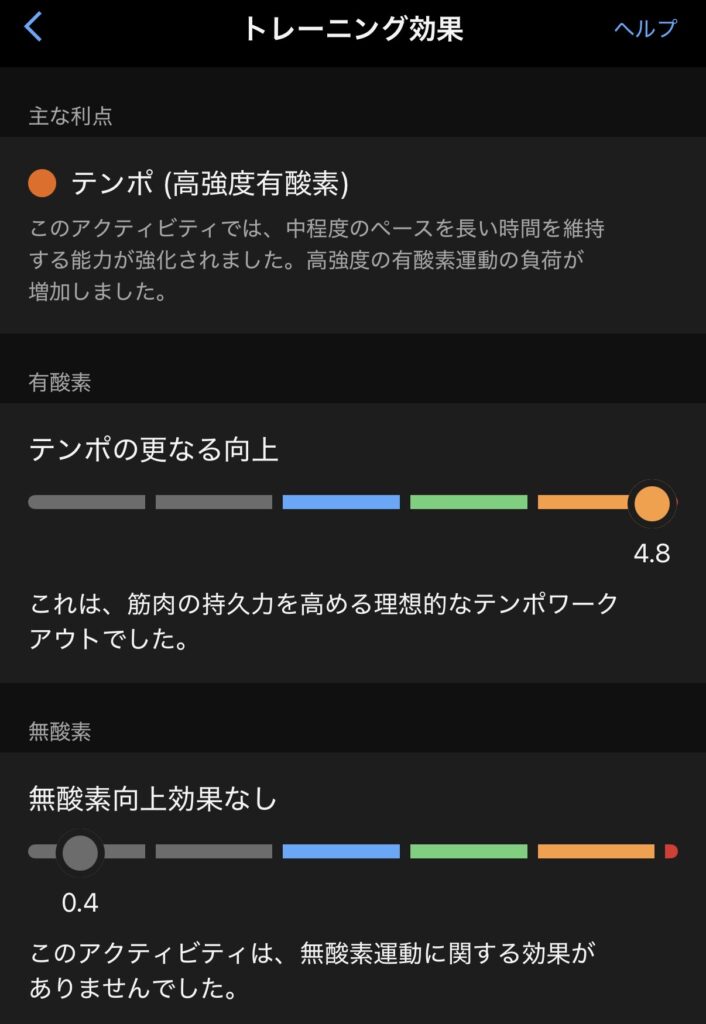
Task: Select the トレーニング効果 page title
Action: (x=353, y=28)
